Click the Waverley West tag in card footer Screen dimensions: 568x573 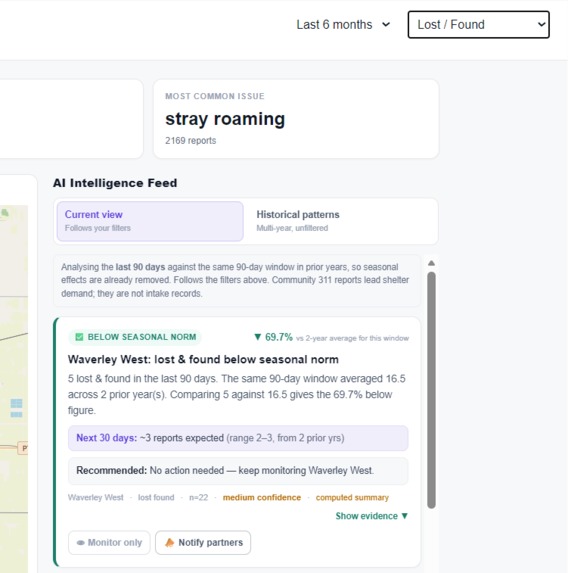coord(96,498)
